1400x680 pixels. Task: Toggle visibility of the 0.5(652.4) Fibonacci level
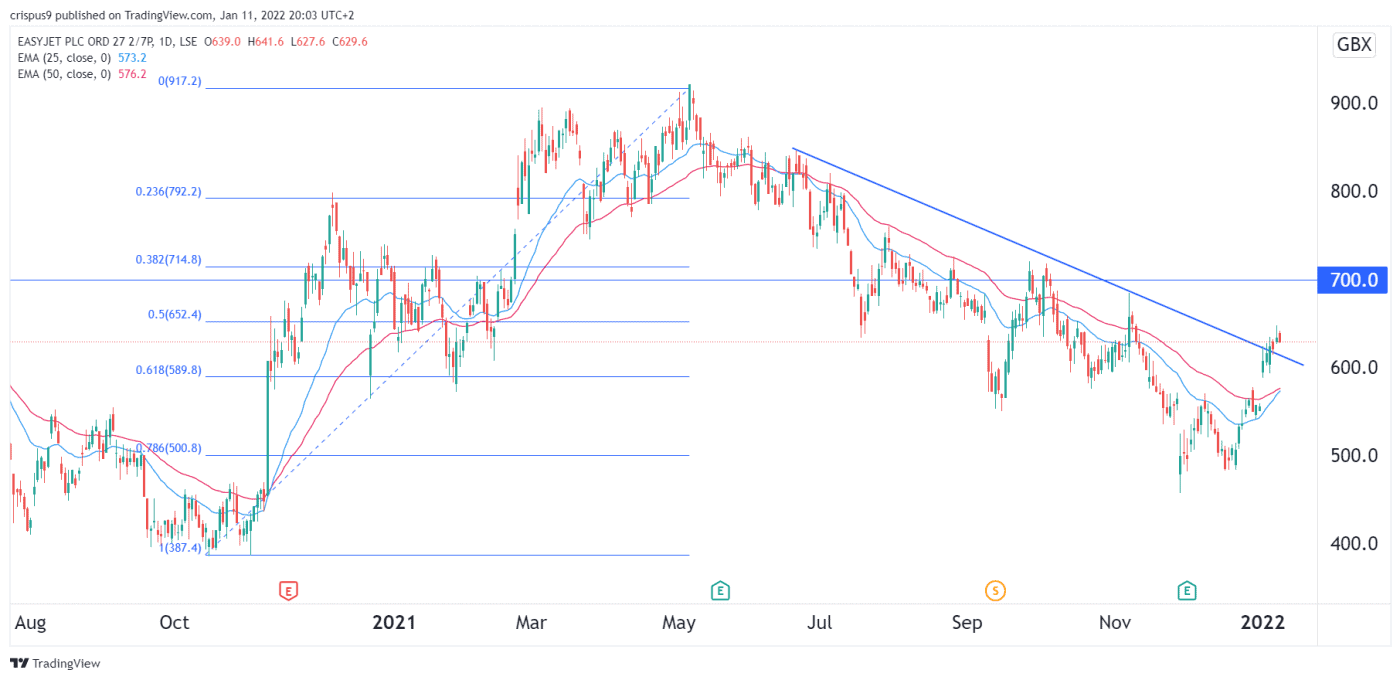tap(174, 314)
